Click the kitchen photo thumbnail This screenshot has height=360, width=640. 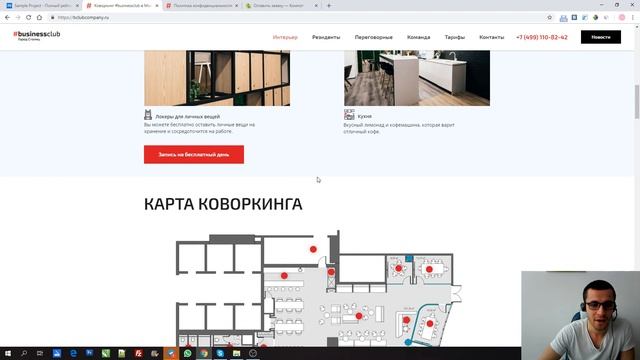[417, 78]
